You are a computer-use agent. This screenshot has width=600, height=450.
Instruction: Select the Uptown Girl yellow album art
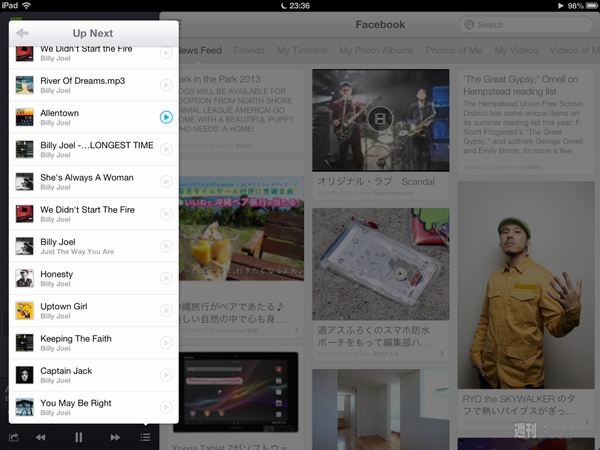[x=24, y=310]
